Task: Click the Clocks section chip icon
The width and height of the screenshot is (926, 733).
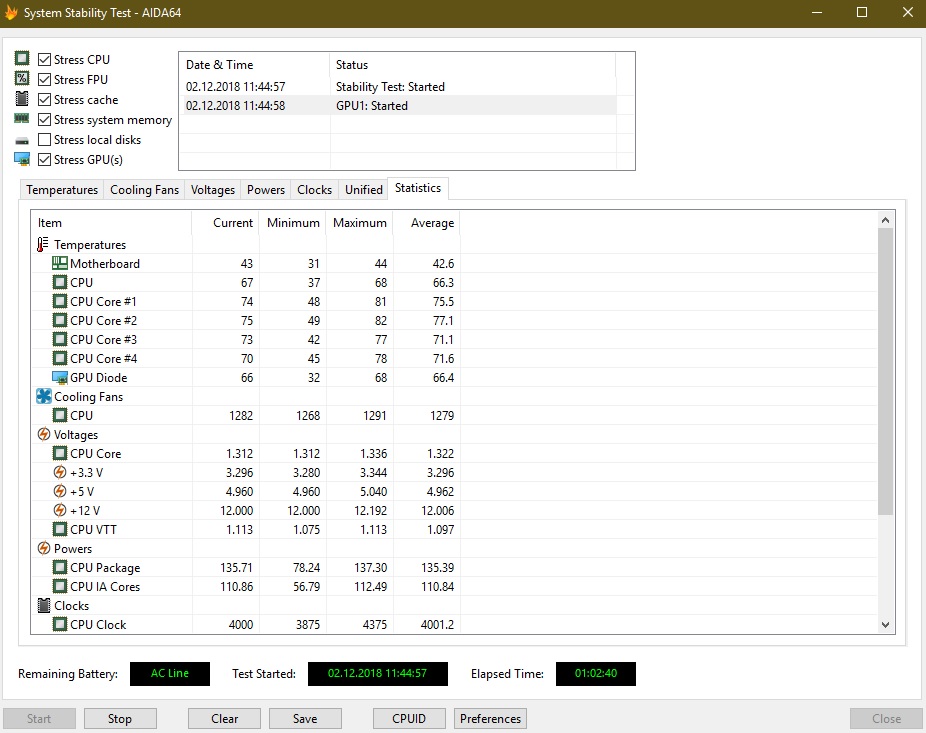Action: tap(44, 605)
